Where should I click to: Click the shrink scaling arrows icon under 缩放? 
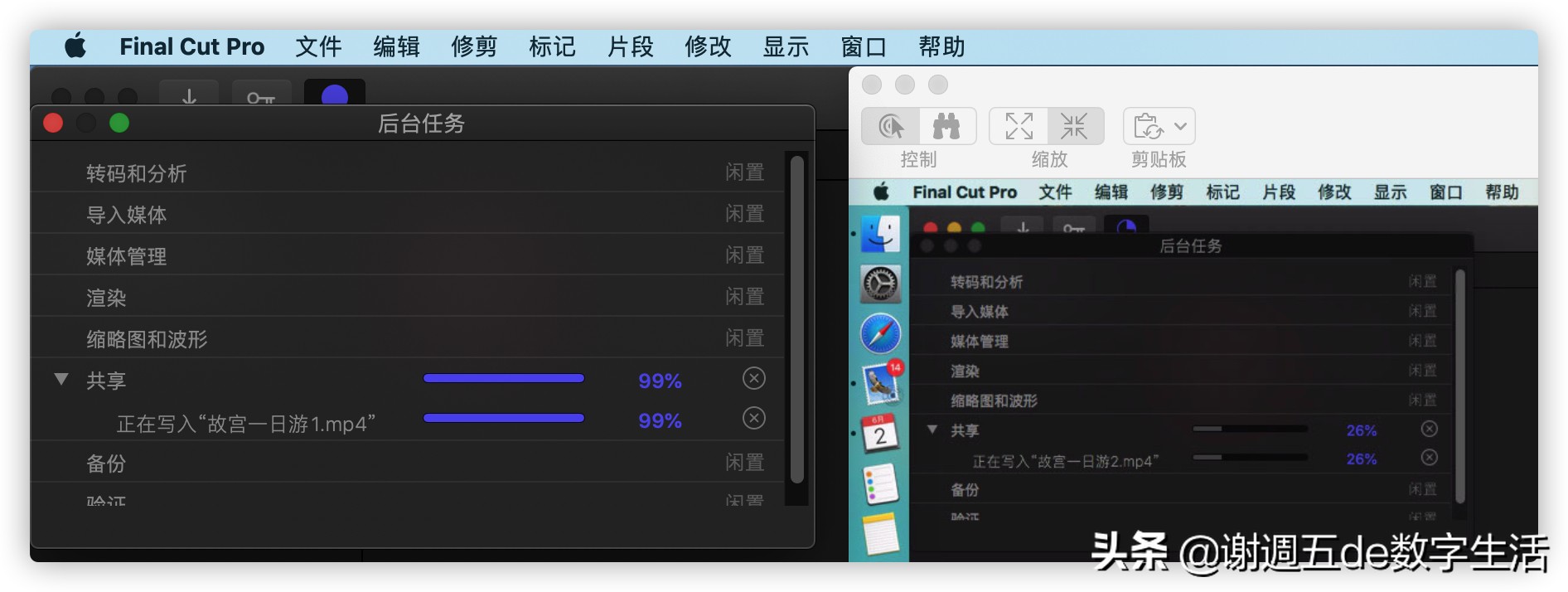coord(1074,126)
